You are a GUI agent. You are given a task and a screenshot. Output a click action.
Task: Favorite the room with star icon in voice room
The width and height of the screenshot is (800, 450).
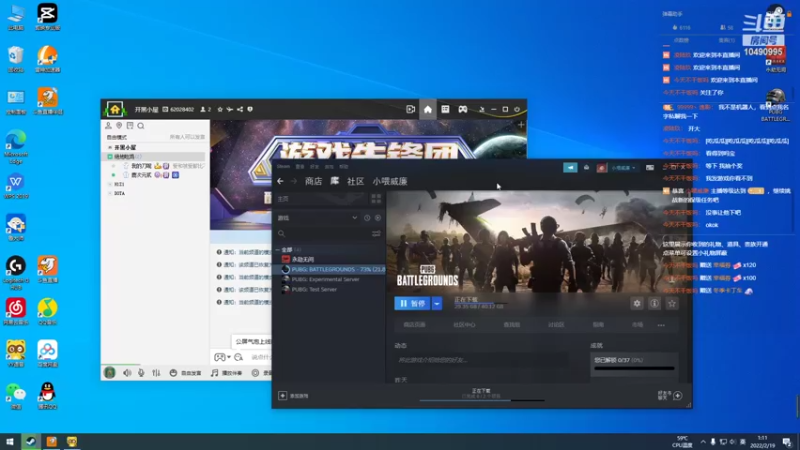220,109
